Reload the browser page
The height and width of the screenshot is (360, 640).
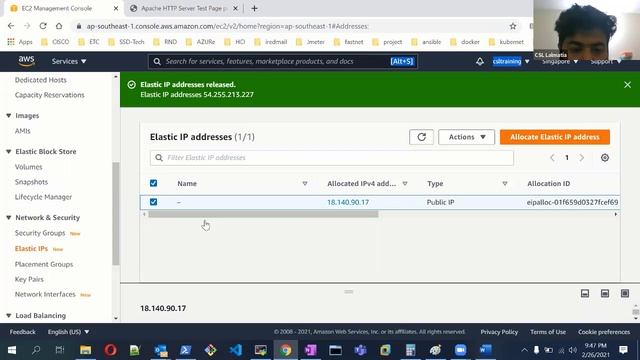pos(43,26)
